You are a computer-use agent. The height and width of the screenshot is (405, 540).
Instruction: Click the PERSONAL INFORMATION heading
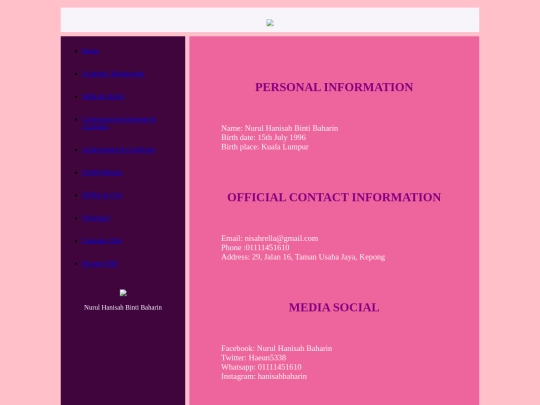point(334,87)
